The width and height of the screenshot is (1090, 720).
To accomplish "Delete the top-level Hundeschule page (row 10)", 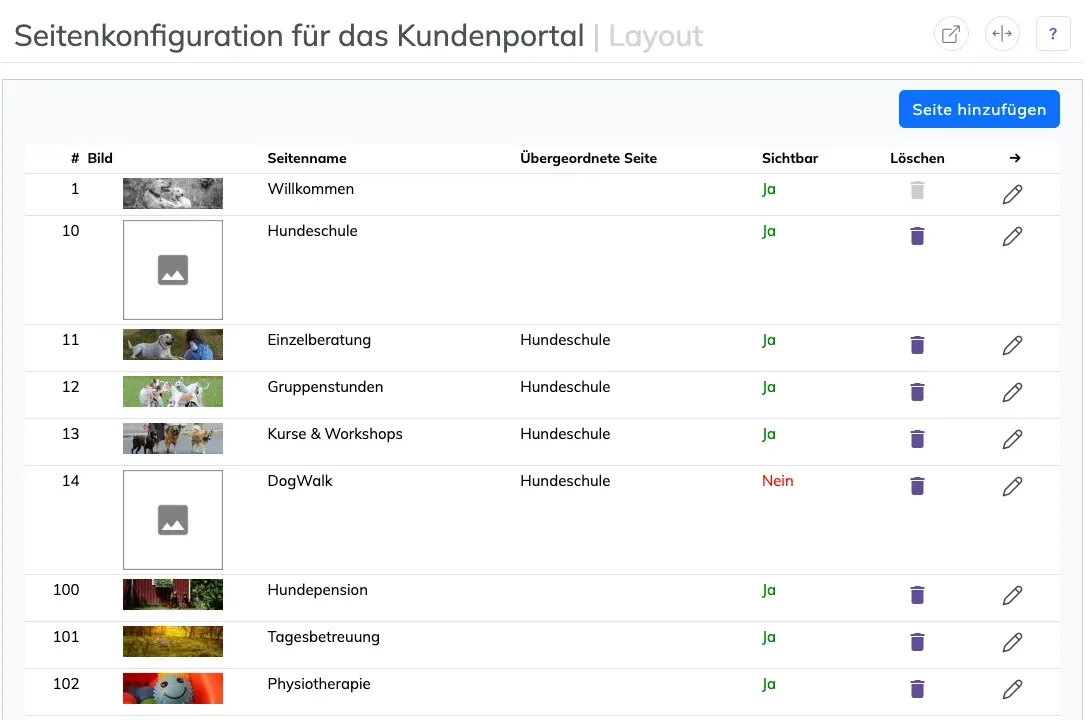I will click(x=917, y=236).
